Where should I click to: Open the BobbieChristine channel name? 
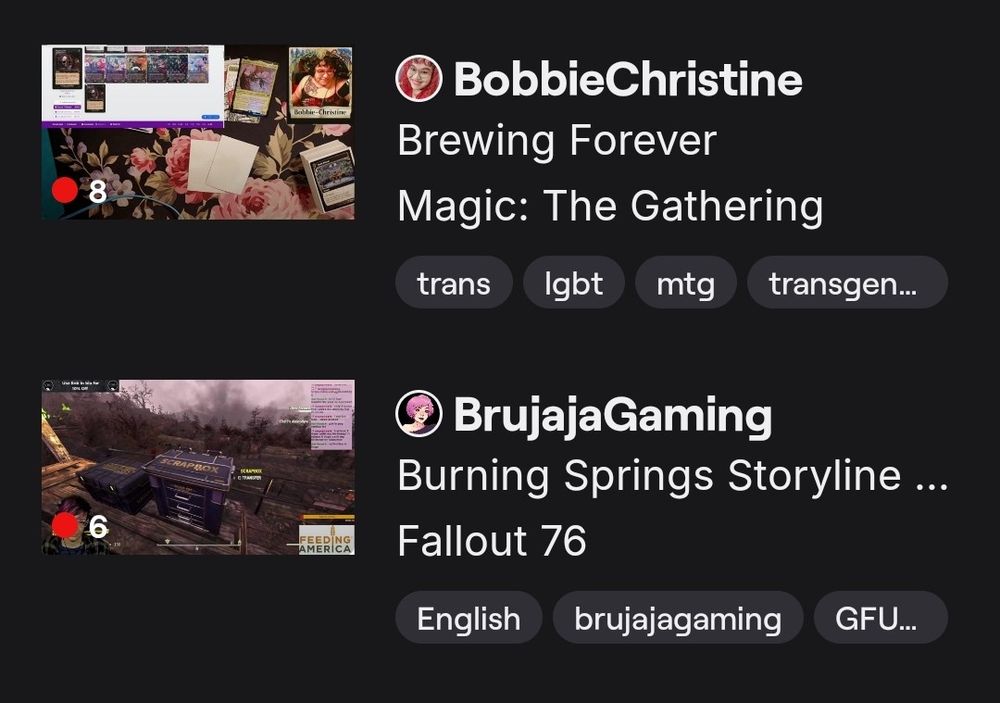coord(628,79)
